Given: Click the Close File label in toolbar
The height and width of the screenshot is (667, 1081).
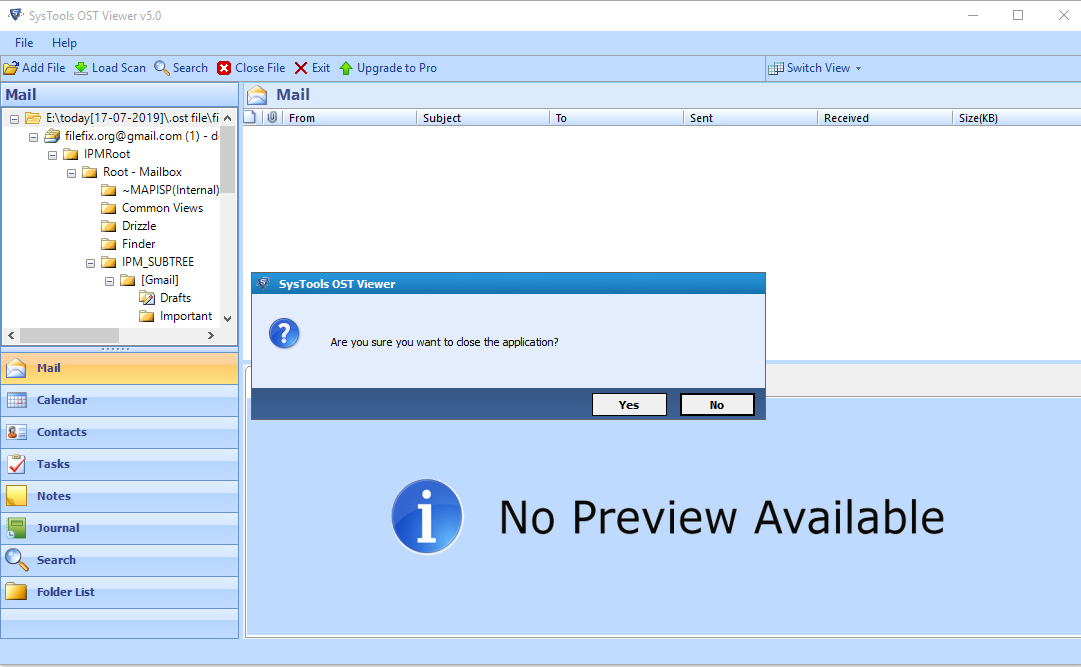Looking at the screenshot, I should tap(260, 68).
